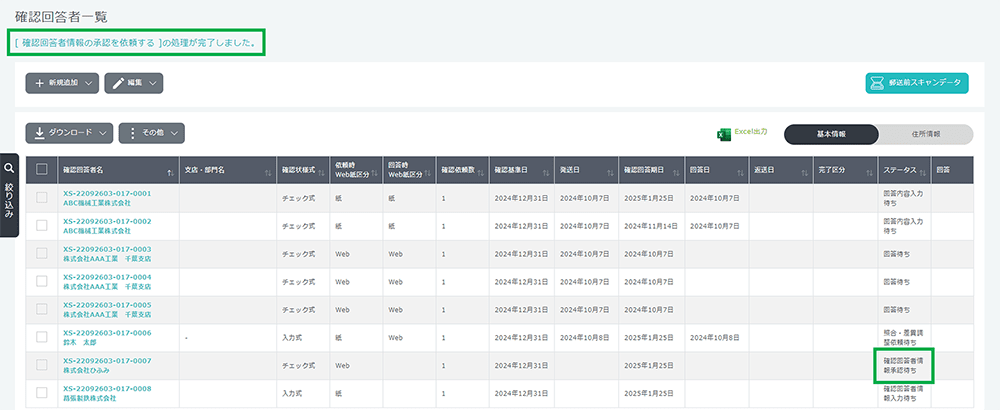
Task: Click the Excel出力 icon
Action: pos(725,134)
